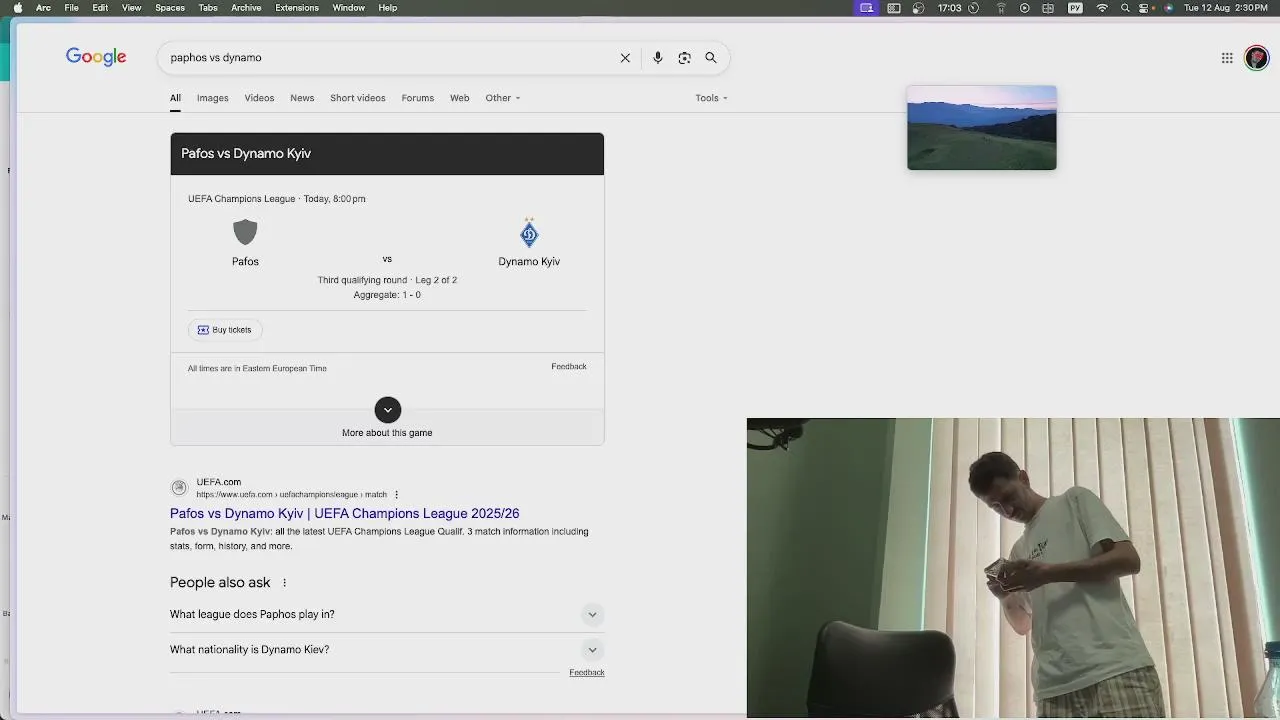Click the UEFA.com site favicon

pyautogui.click(x=179, y=488)
